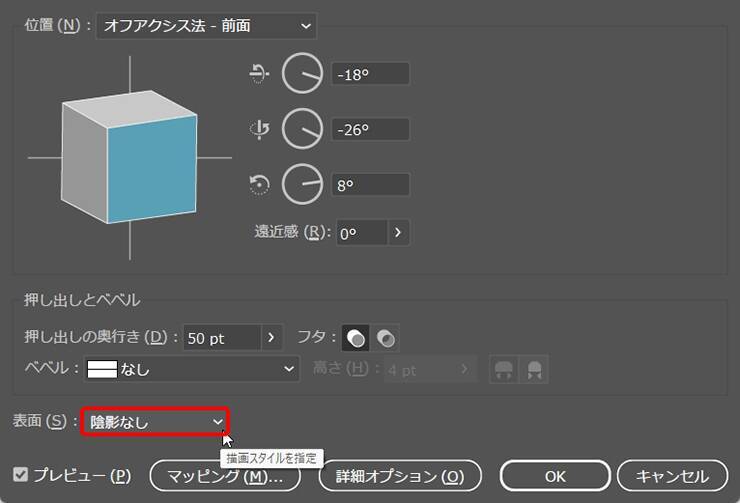The image size is (740, 503).
Task: Confirm with the OK button
Action: 555,476
